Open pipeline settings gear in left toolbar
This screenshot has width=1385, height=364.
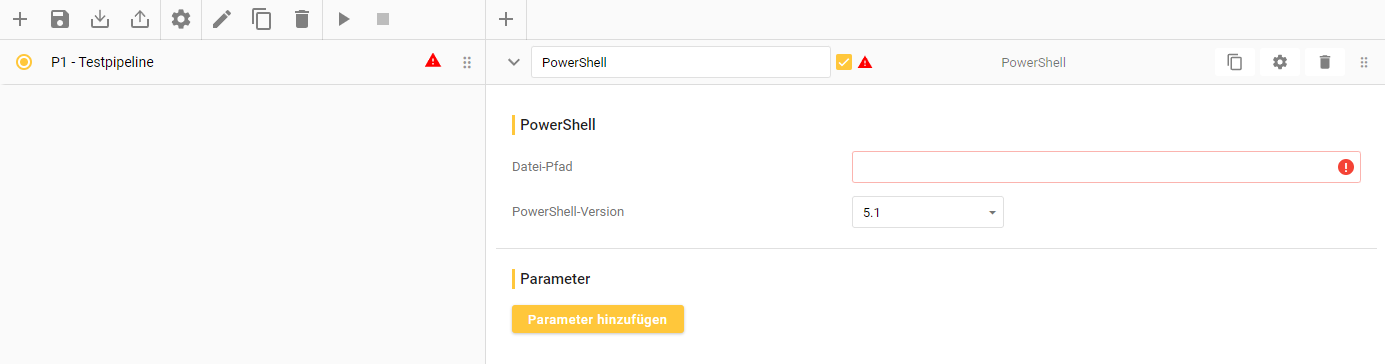(181, 19)
